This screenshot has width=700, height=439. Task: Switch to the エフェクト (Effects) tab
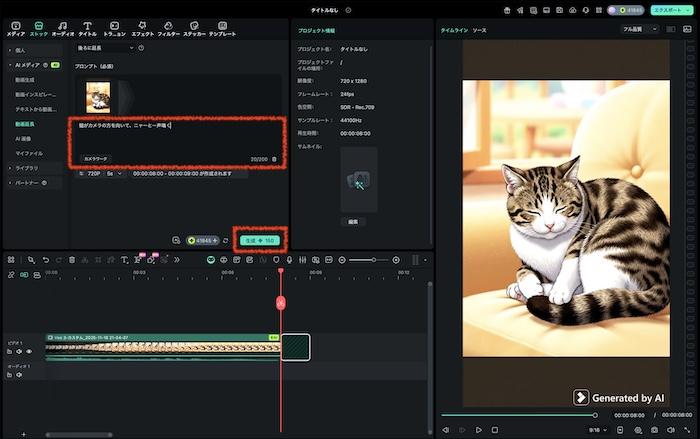[x=142, y=26]
